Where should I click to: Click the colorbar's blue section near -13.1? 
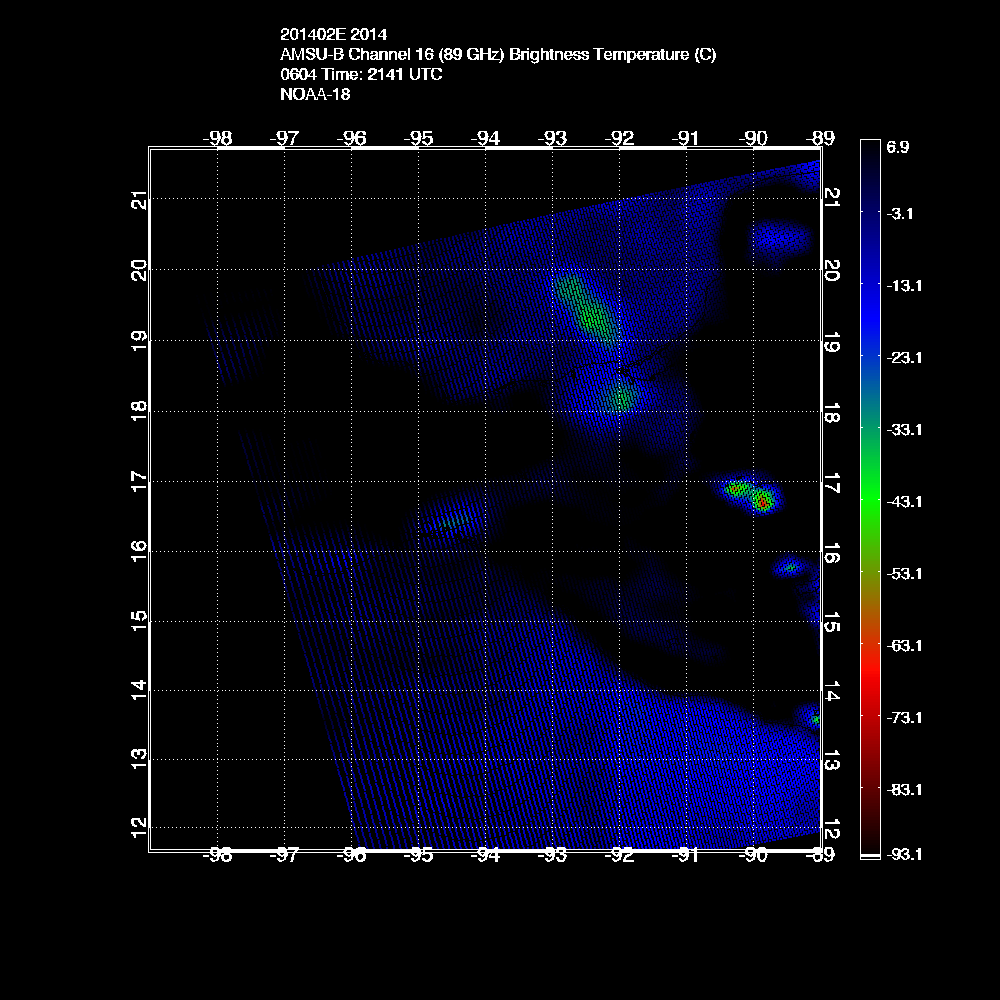click(870, 286)
